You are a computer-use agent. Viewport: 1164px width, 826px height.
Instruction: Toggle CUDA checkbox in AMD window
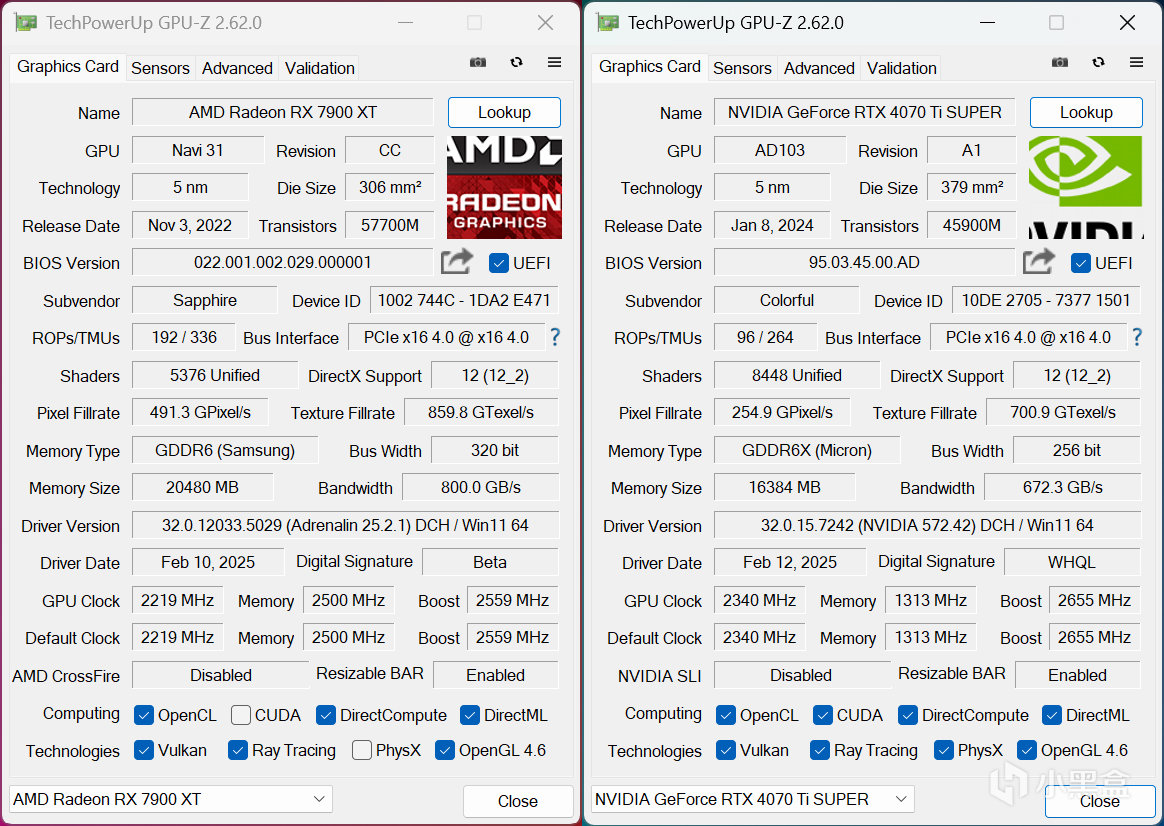pyautogui.click(x=241, y=715)
